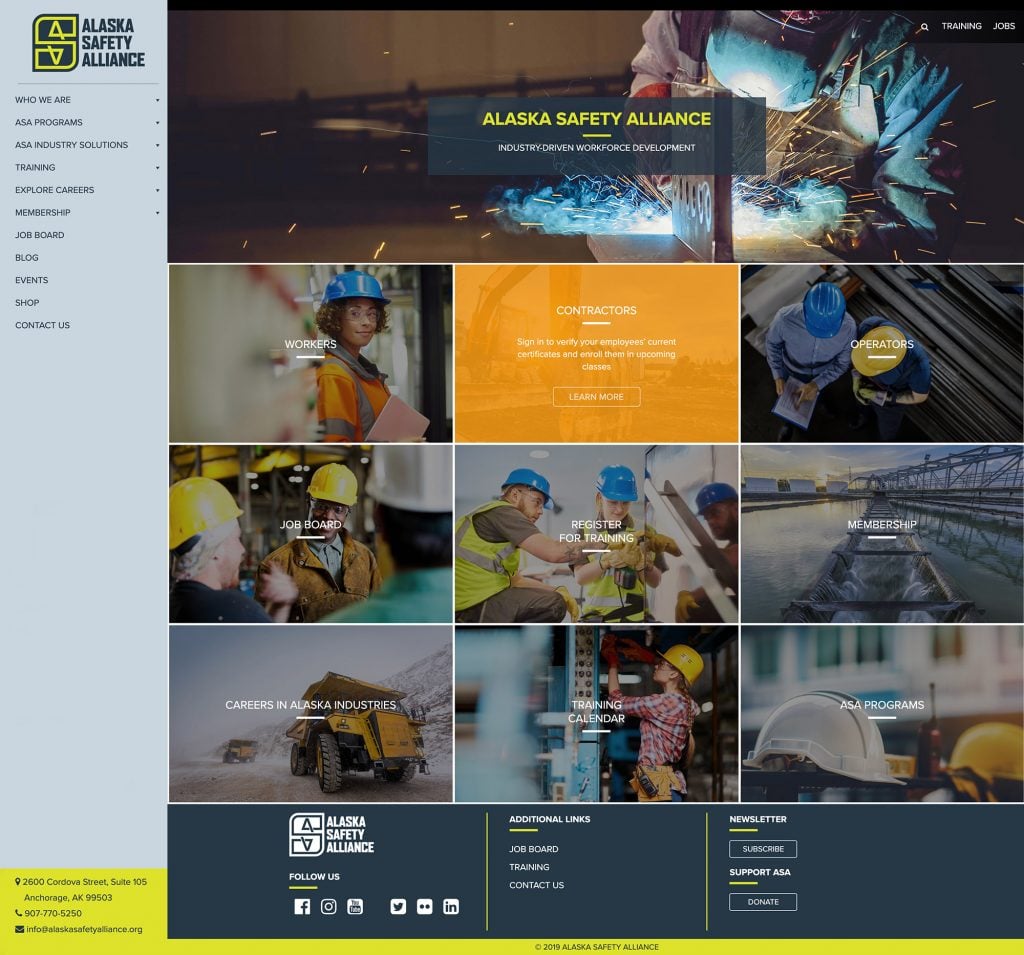Click the white footer Alaska Safety Alliance logo
The height and width of the screenshot is (955, 1024).
(x=331, y=835)
